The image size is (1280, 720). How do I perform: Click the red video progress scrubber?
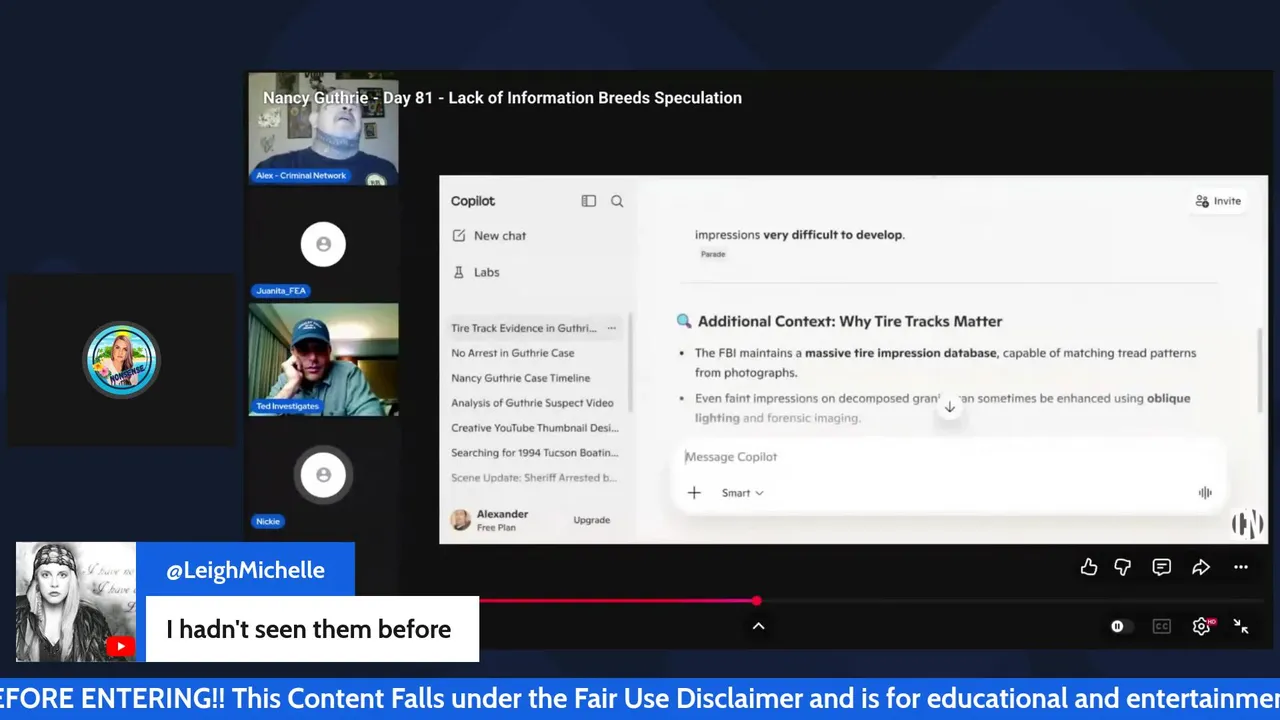point(757,601)
